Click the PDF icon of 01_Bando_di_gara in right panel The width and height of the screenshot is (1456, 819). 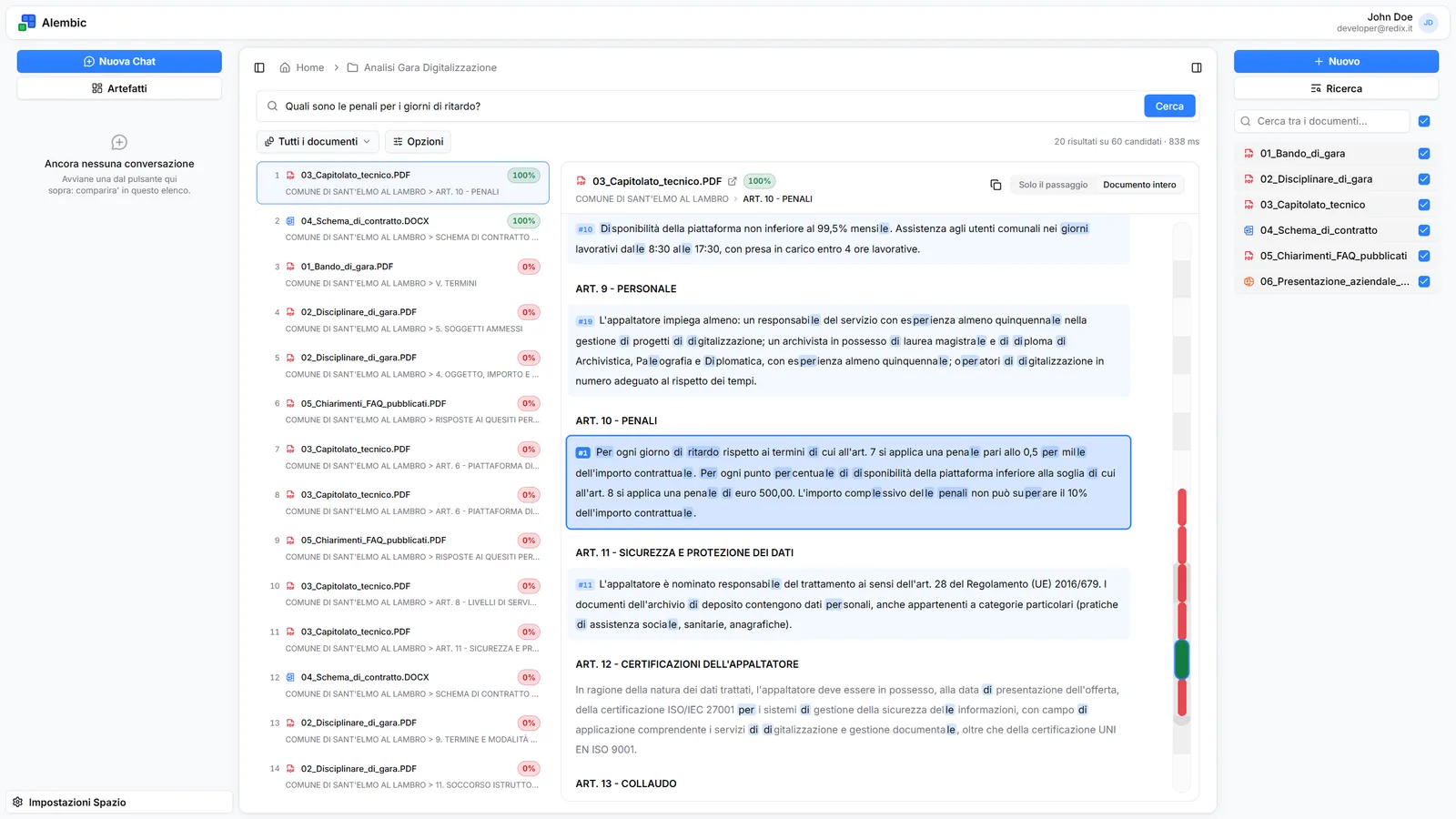1249,154
